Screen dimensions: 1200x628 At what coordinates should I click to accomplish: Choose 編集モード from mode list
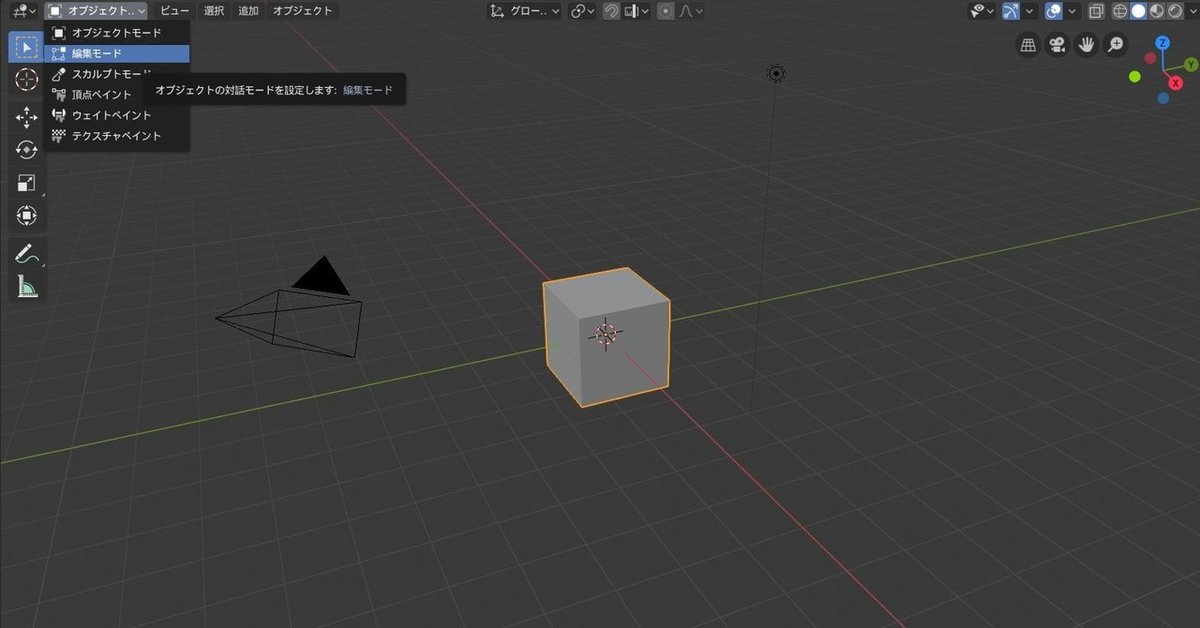coord(116,53)
